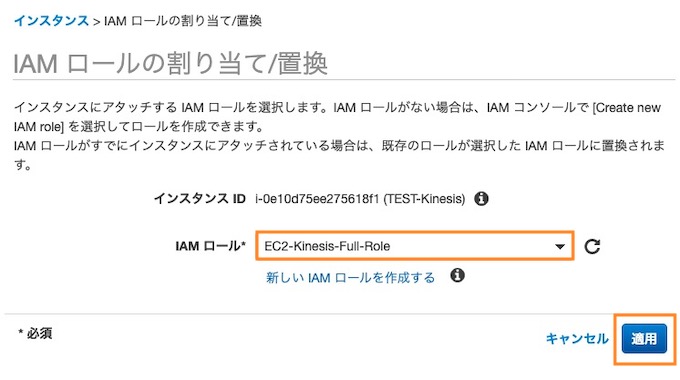Click the info icon next to create-role link
680x380 pixels.
pyautogui.click(x=457, y=275)
